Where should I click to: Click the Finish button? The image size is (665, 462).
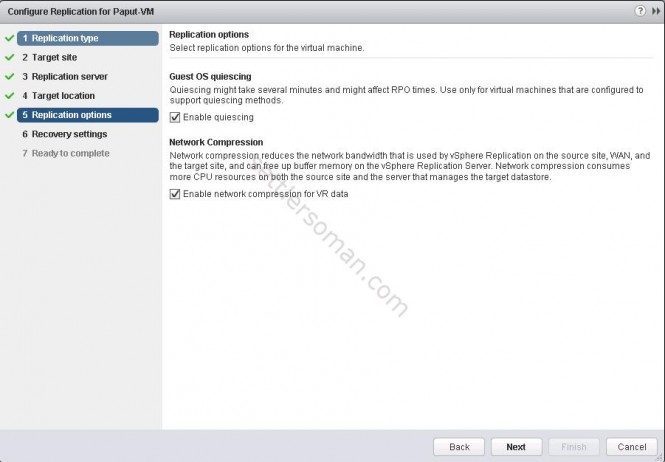click(x=573, y=446)
